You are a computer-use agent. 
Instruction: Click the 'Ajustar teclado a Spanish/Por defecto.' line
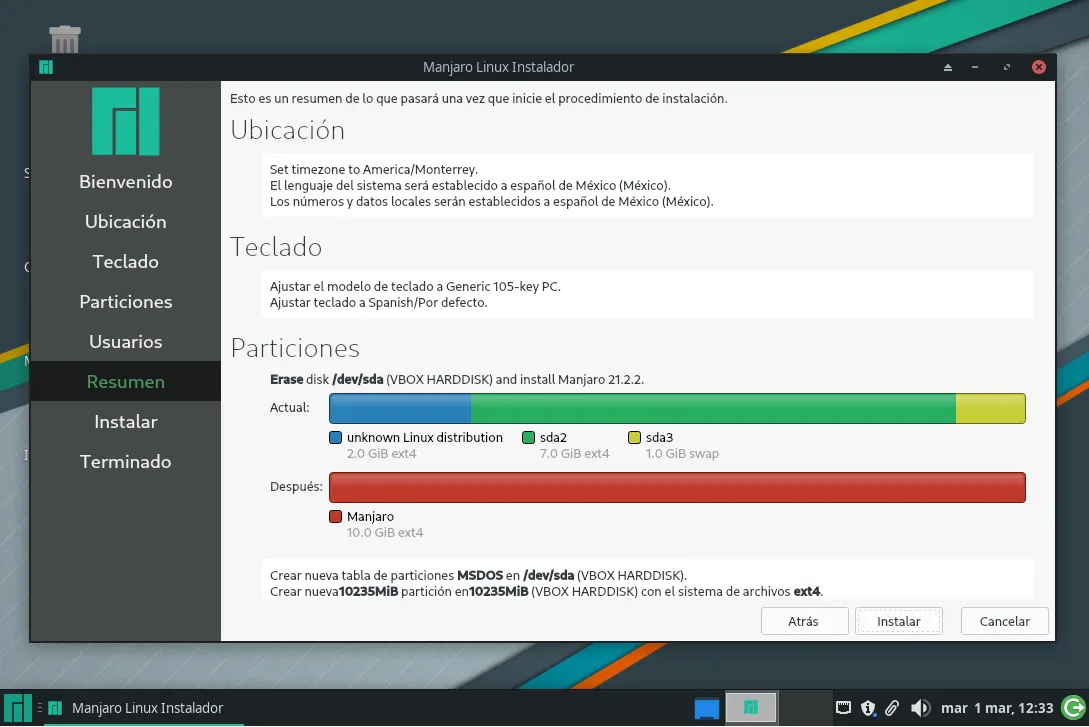tap(379, 303)
